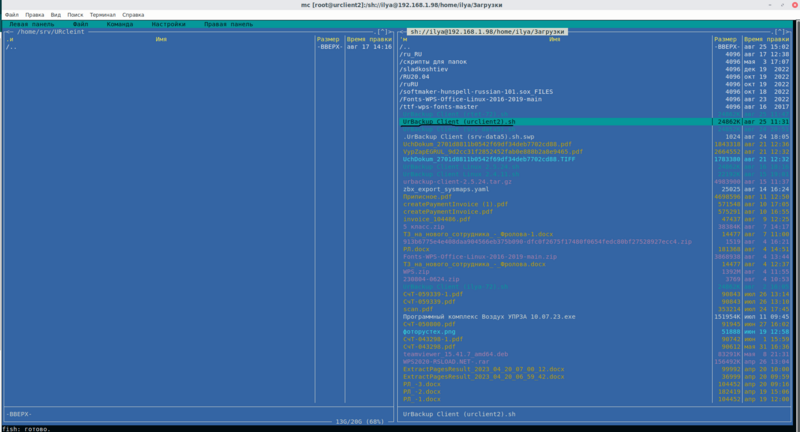Image resolution: width=800 pixels, height=432 pixels.
Task: Open the Правка menu
Action: (x=35, y=15)
